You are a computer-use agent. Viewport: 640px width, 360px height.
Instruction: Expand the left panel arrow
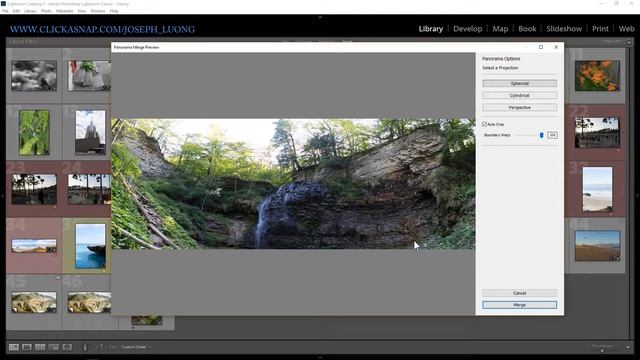tap(2, 196)
